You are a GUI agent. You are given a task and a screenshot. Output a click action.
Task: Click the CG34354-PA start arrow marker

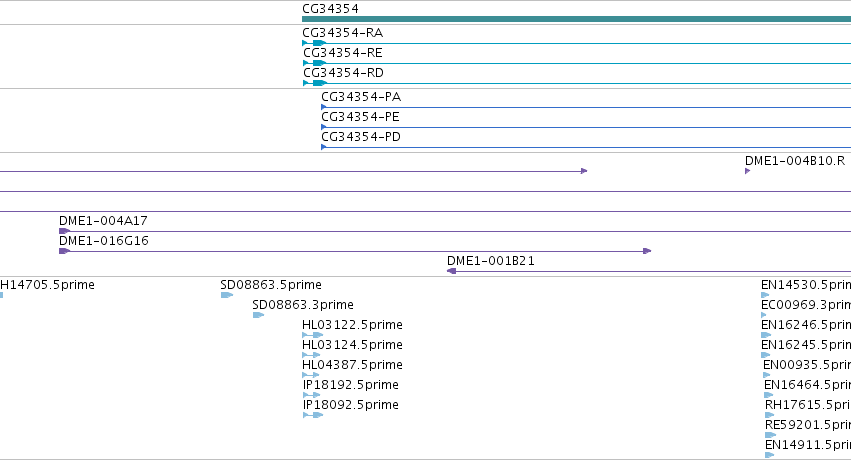[324, 107]
